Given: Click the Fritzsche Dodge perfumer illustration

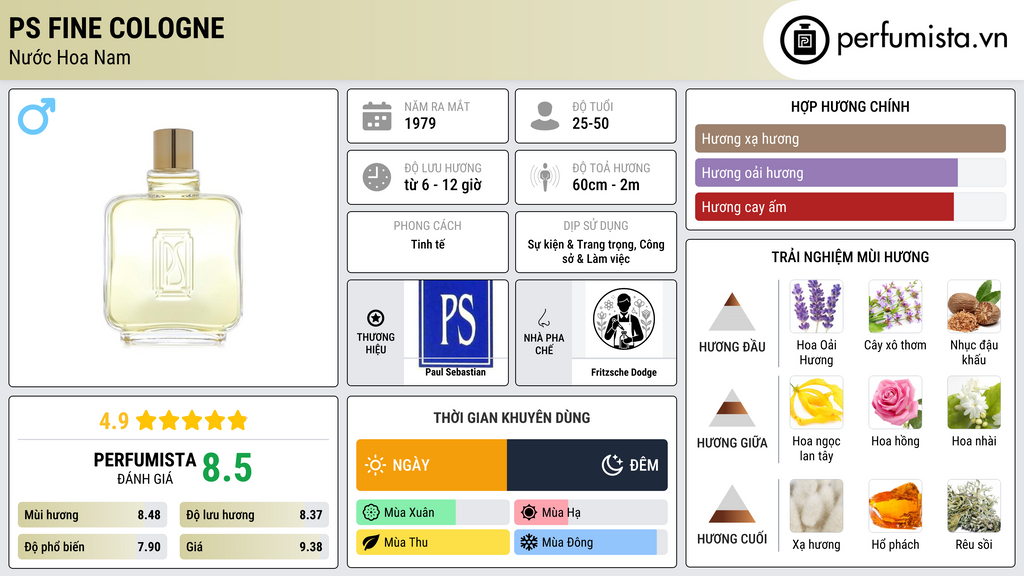Looking at the screenshot, I should [624, 319].
